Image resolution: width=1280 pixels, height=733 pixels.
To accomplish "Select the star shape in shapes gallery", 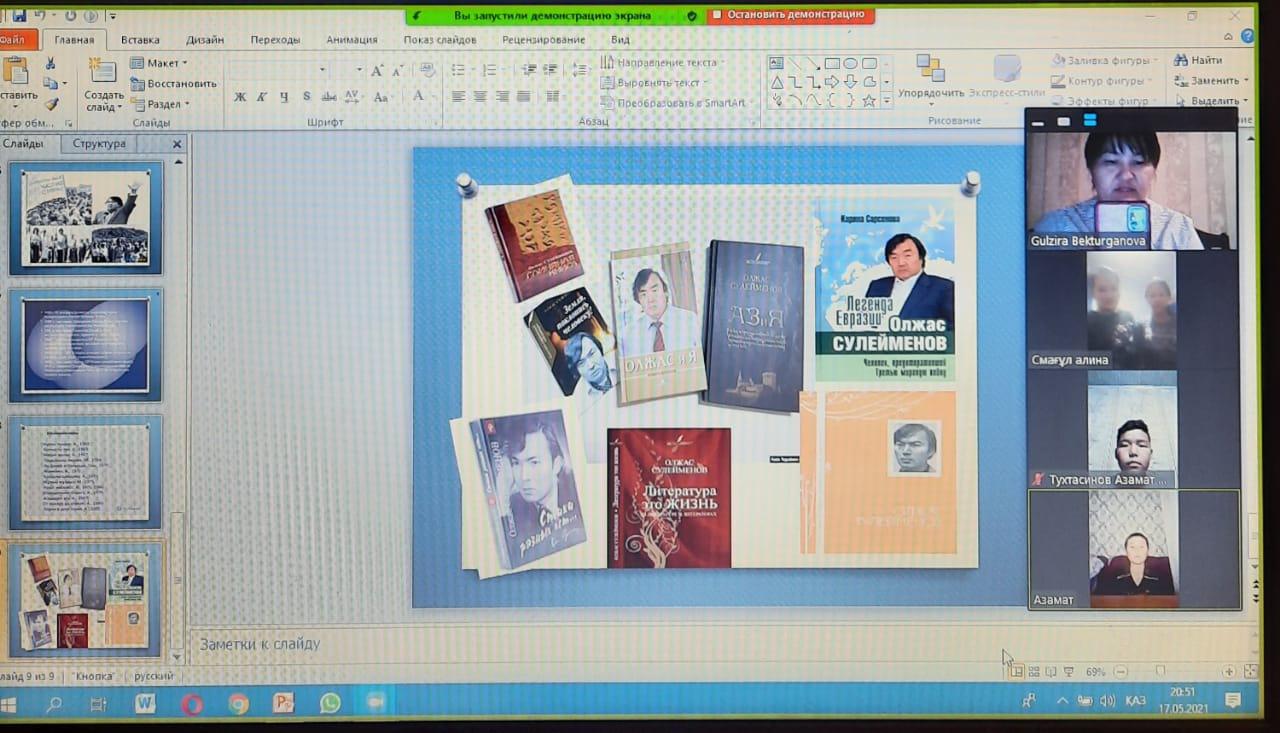I will click(869, 101).
